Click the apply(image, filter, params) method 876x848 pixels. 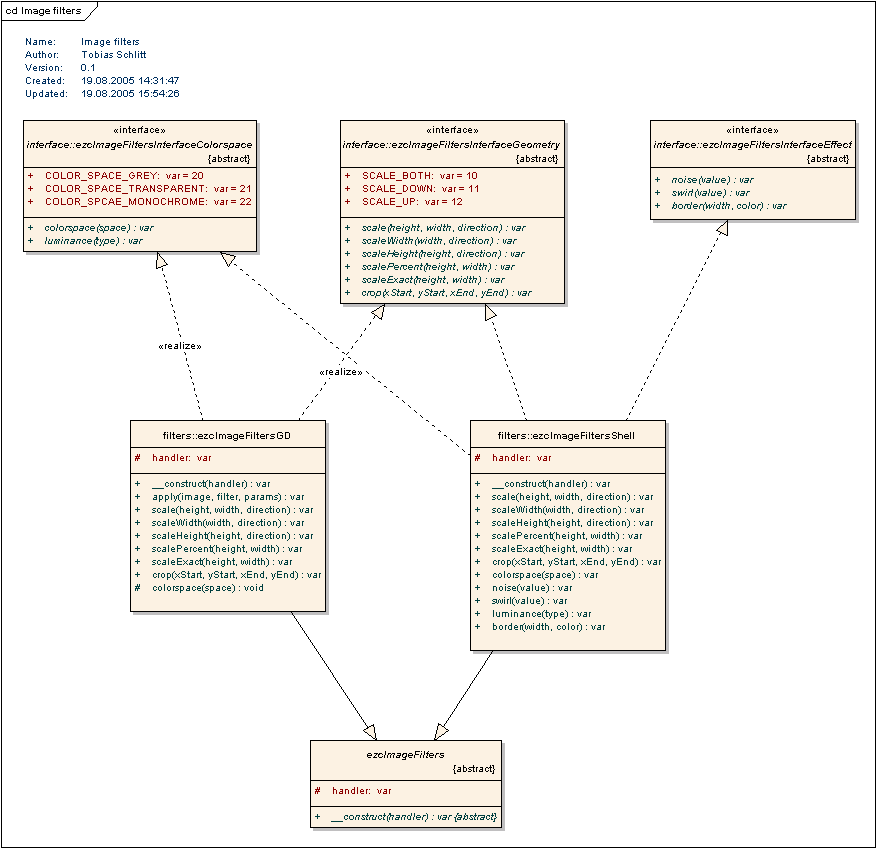[227, 497]
